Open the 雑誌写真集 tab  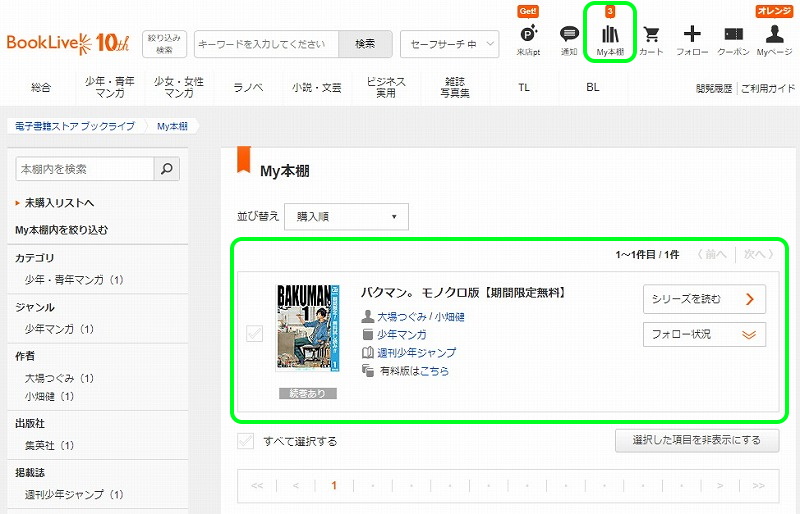click(455, 87)
